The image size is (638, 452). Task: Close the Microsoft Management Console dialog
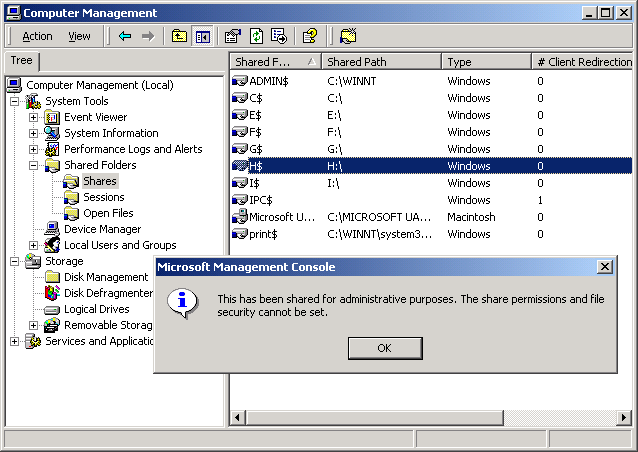coord(604,267)
